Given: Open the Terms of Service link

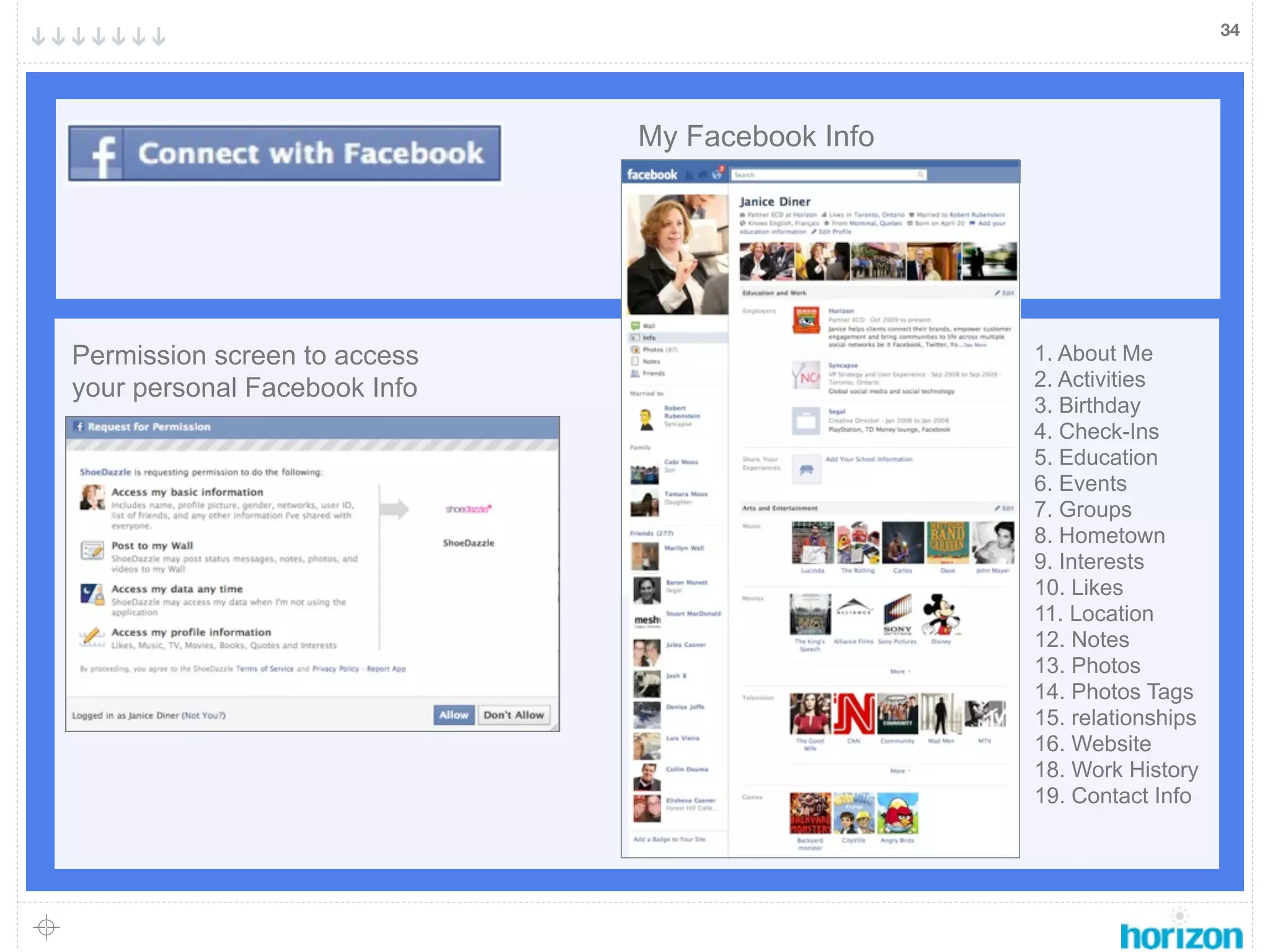Looking at the screenshot, I should coord(265,669).
